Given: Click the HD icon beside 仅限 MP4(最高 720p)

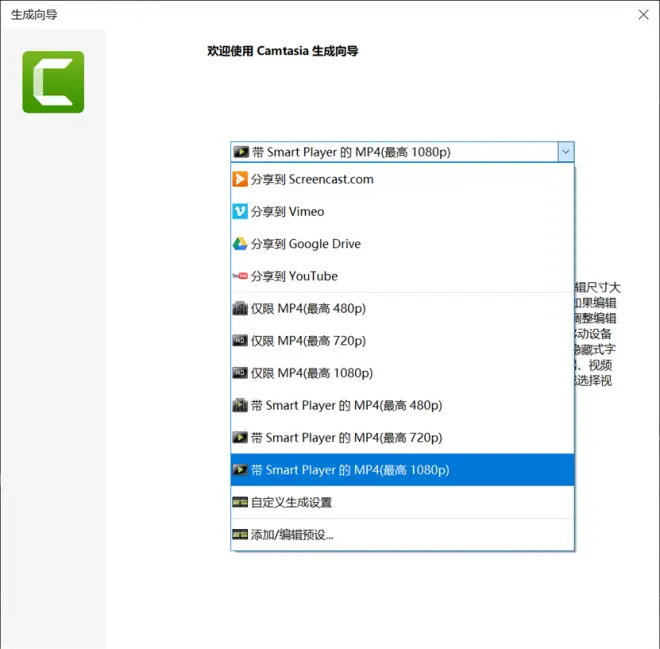Looking at the screenshot, I should click(240, 340).
